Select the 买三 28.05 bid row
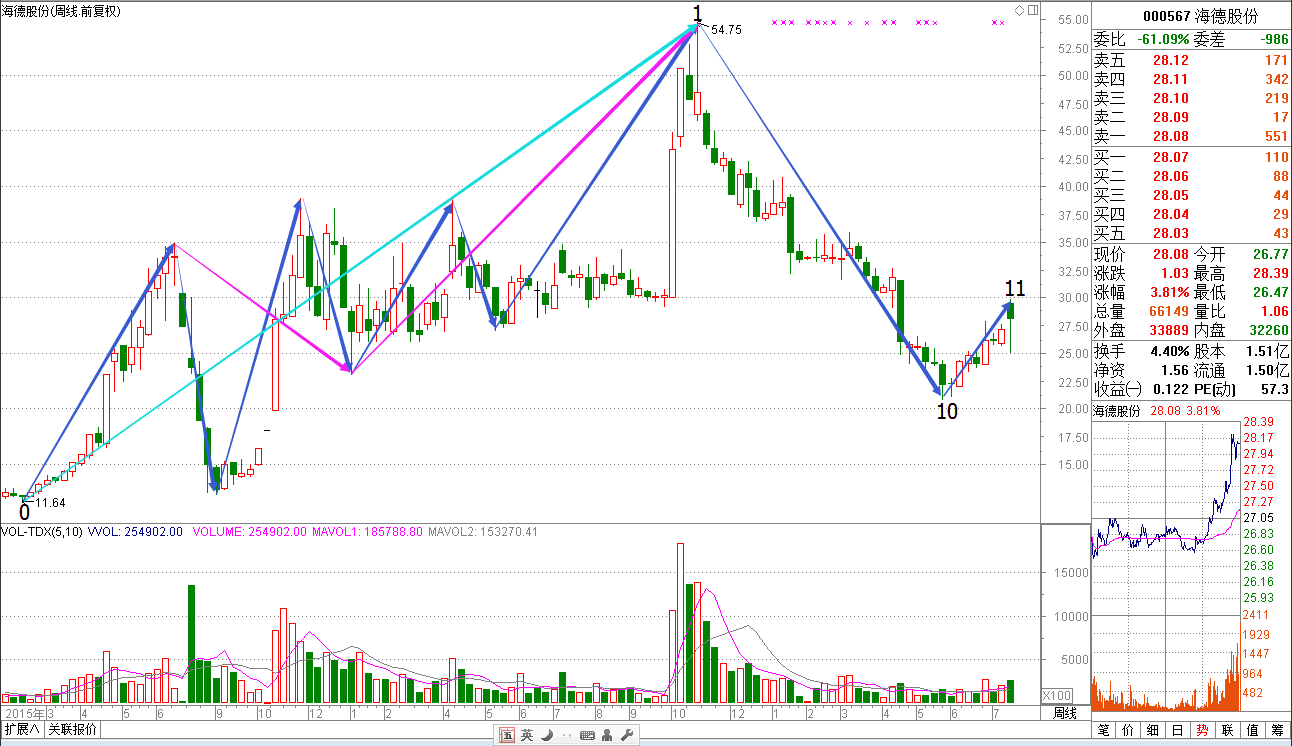This screenshot has width=1292, height=746. point(1191,196)
